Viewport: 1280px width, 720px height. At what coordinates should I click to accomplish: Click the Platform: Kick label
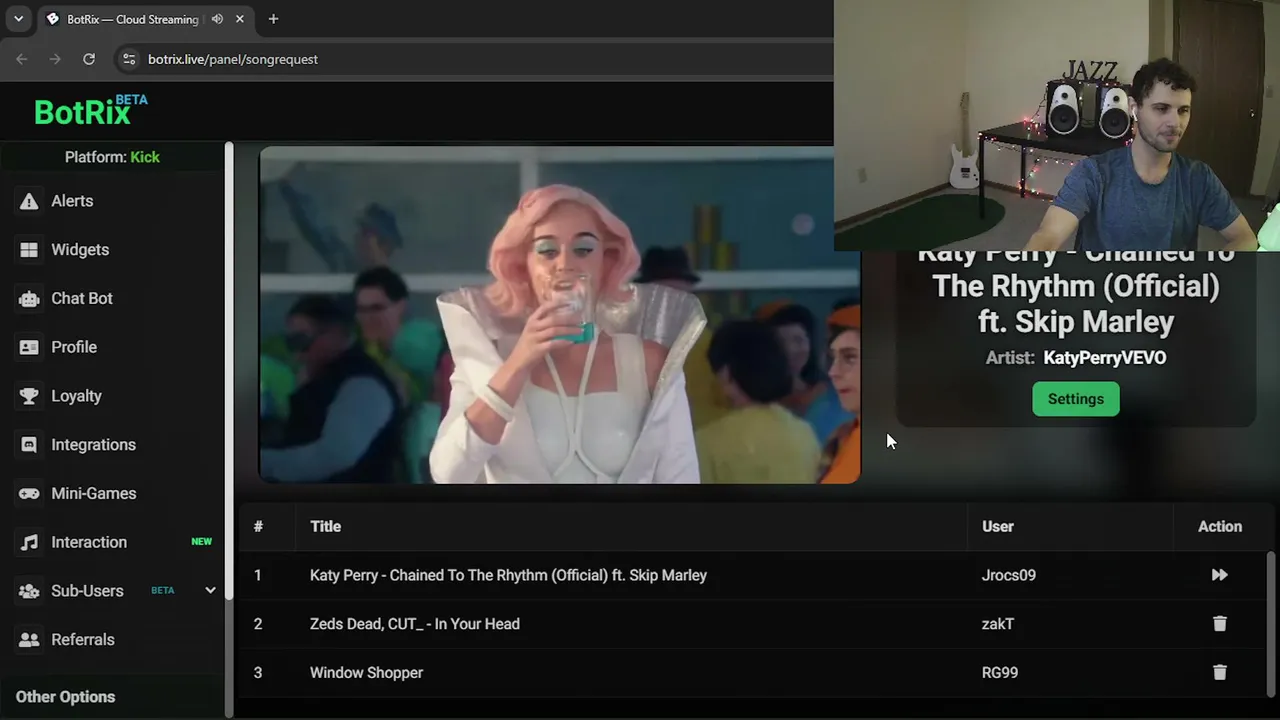(x=112, y=157)
